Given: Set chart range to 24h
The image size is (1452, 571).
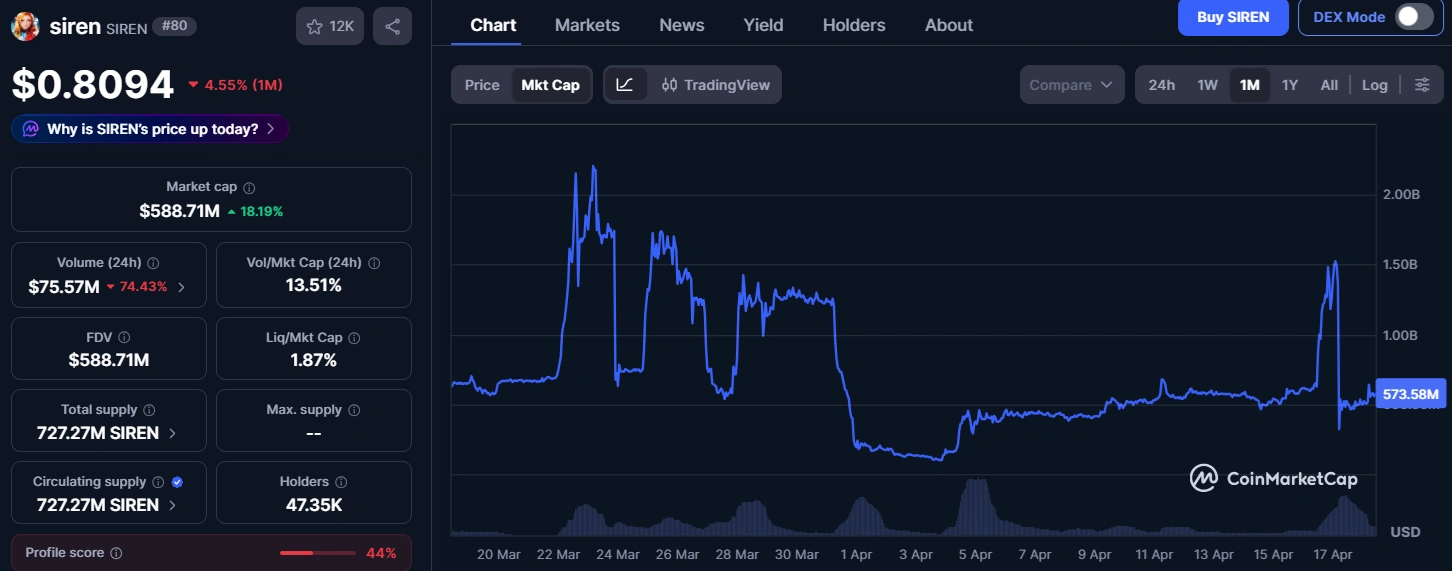Looking at the screenshot, I should coord(1162,85).
